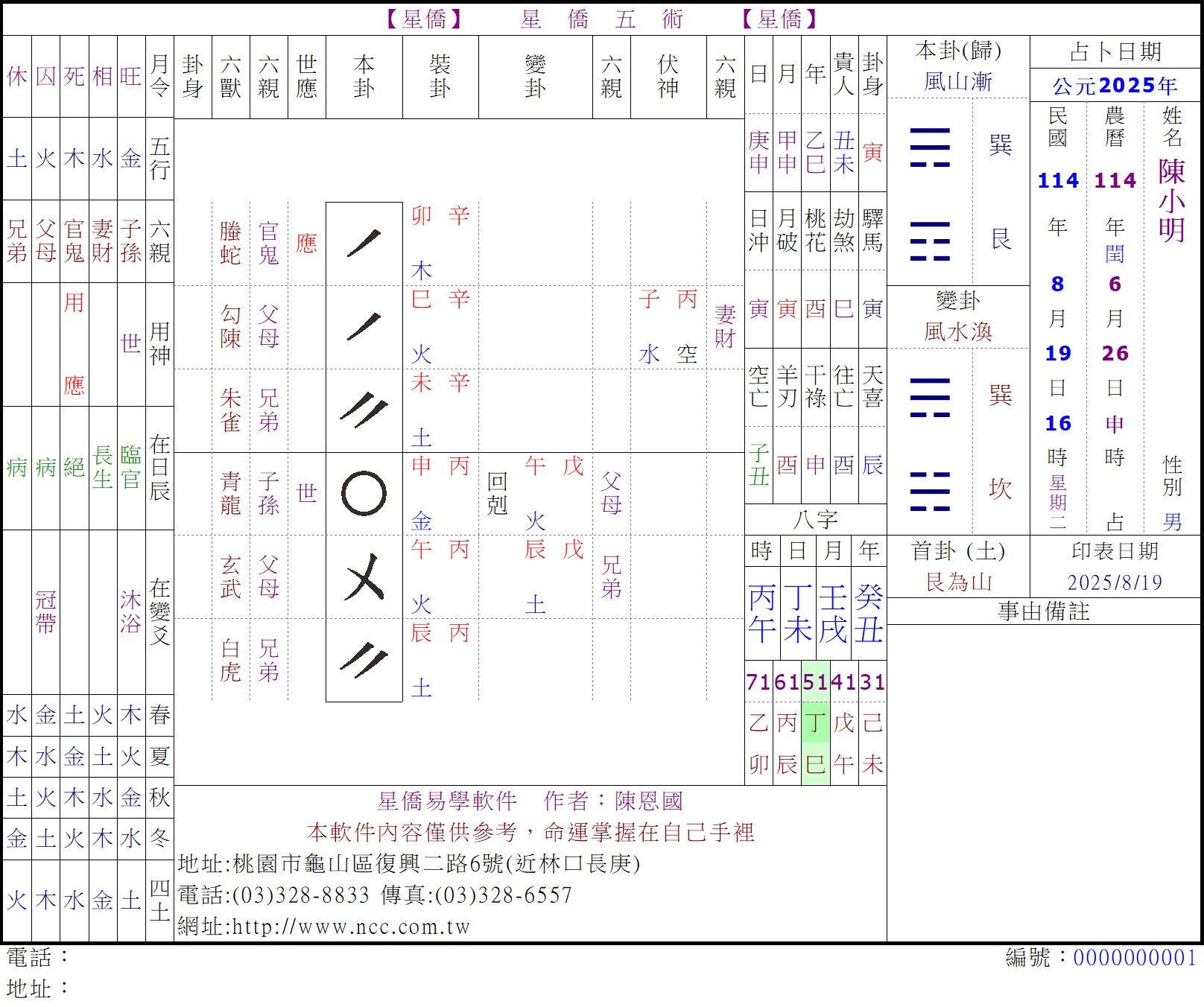Select the 巽 trigram symbol in the 變卦 panel
This screenshot has width=1204, height=1007.
point(930,396)
